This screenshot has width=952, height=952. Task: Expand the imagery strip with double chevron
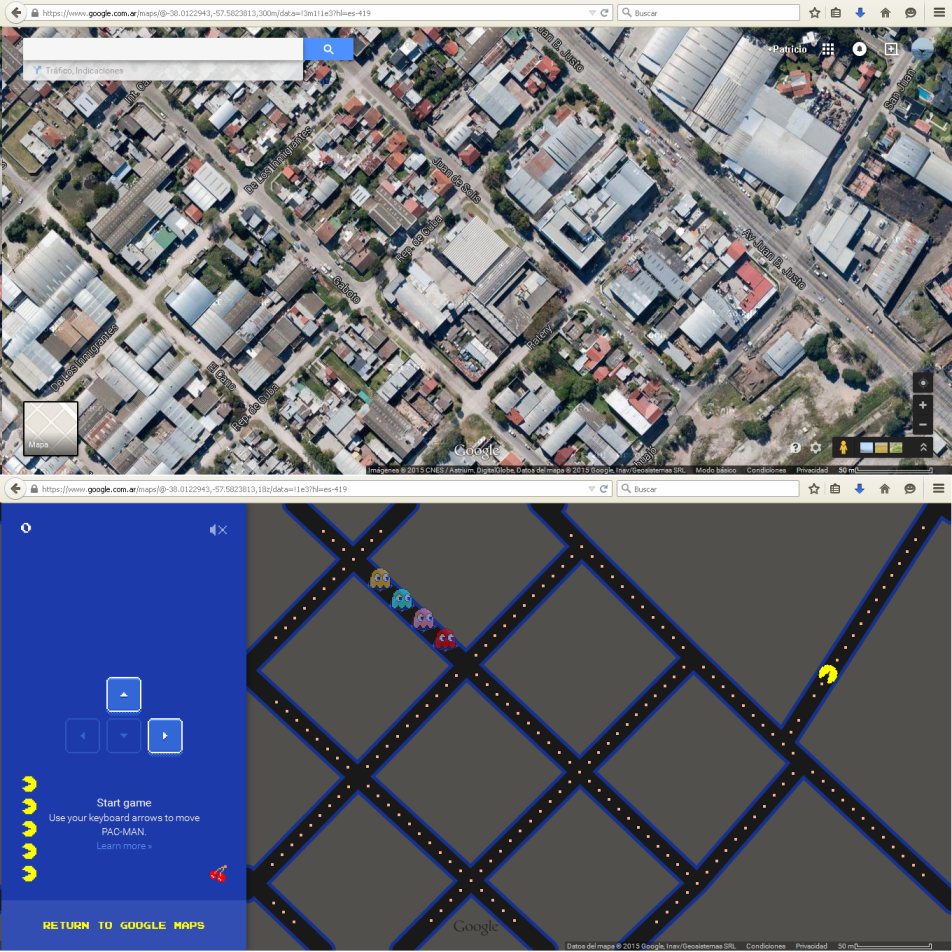point(923,447)
